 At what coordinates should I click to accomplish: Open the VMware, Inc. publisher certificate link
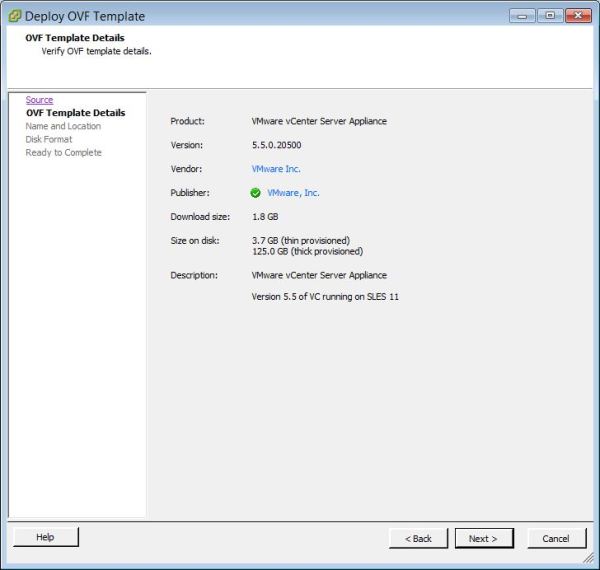click(x=293, y=193)
